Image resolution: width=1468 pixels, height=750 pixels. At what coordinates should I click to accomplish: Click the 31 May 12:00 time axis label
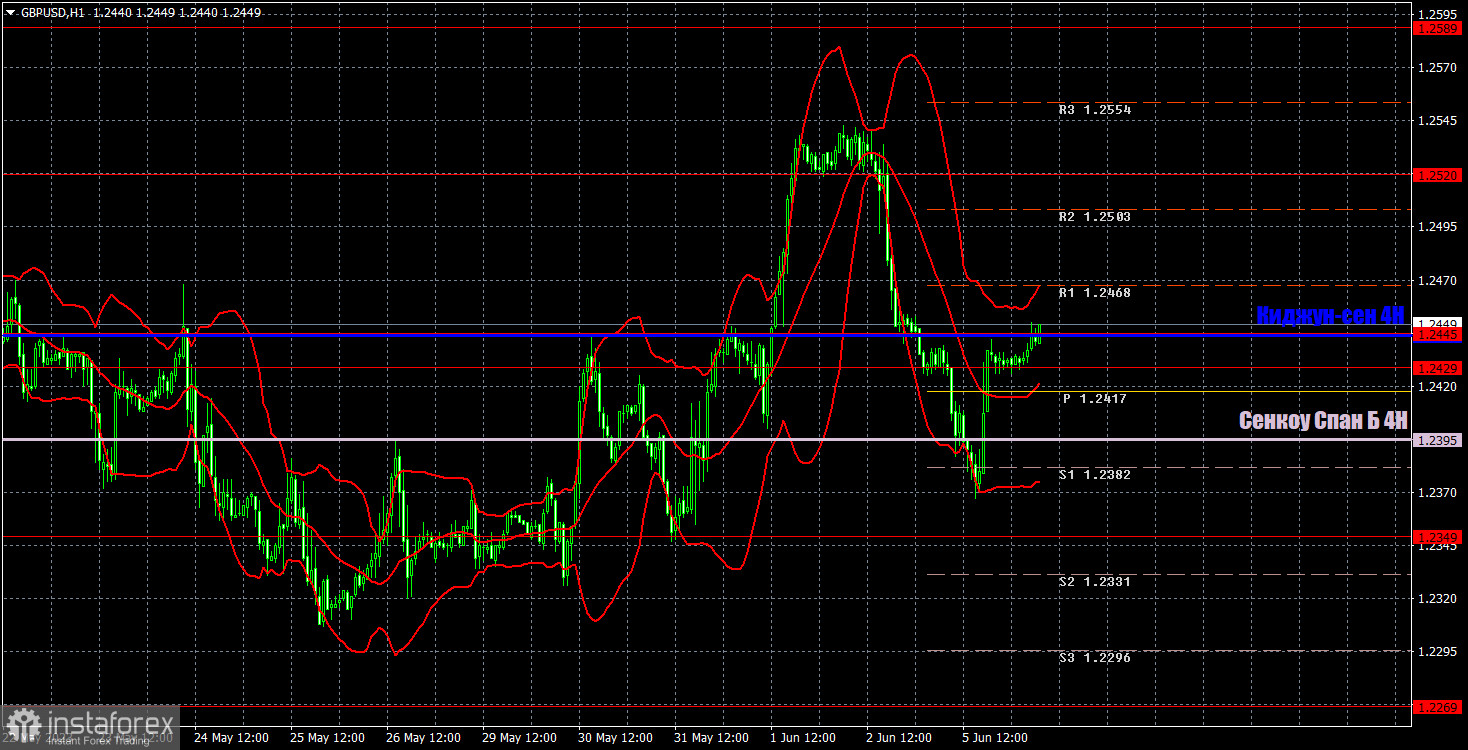coord(711,738)
